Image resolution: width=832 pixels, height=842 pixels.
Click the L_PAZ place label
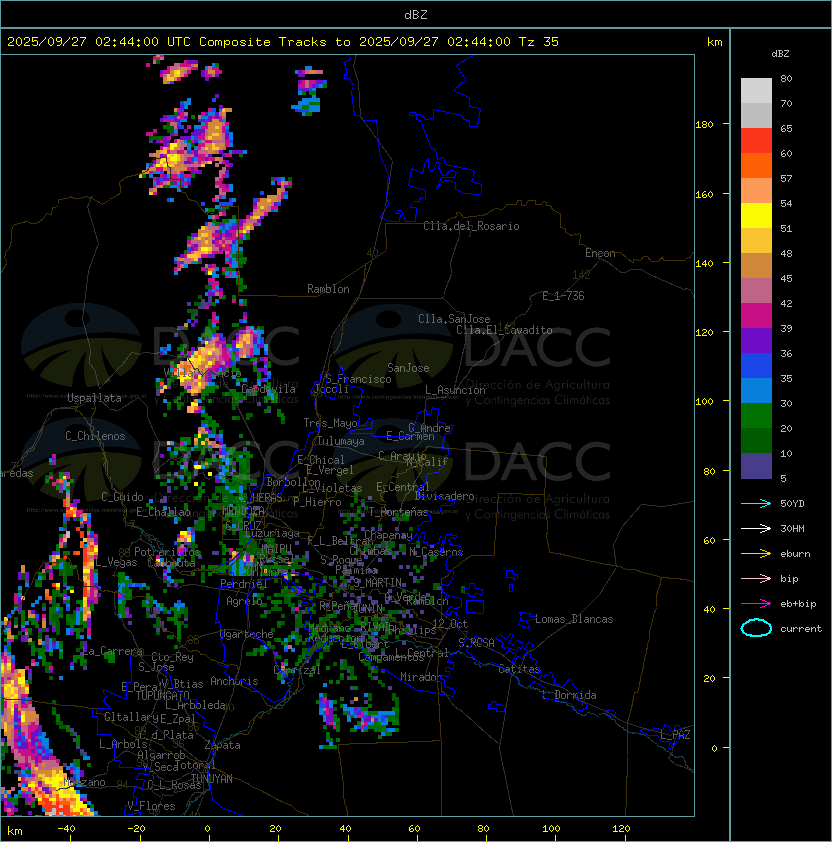676,735
